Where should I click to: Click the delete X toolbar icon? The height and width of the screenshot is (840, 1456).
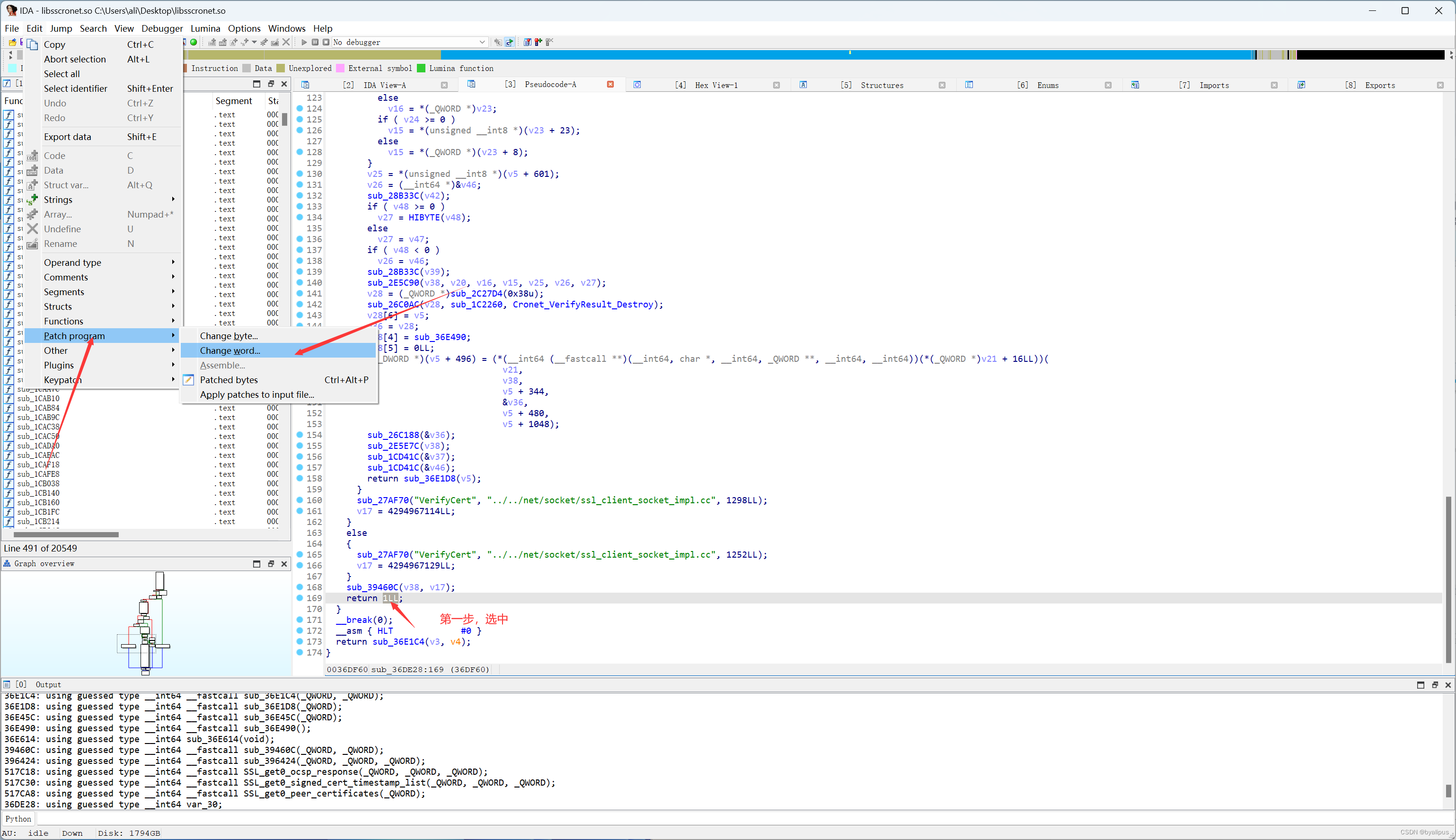286,42
